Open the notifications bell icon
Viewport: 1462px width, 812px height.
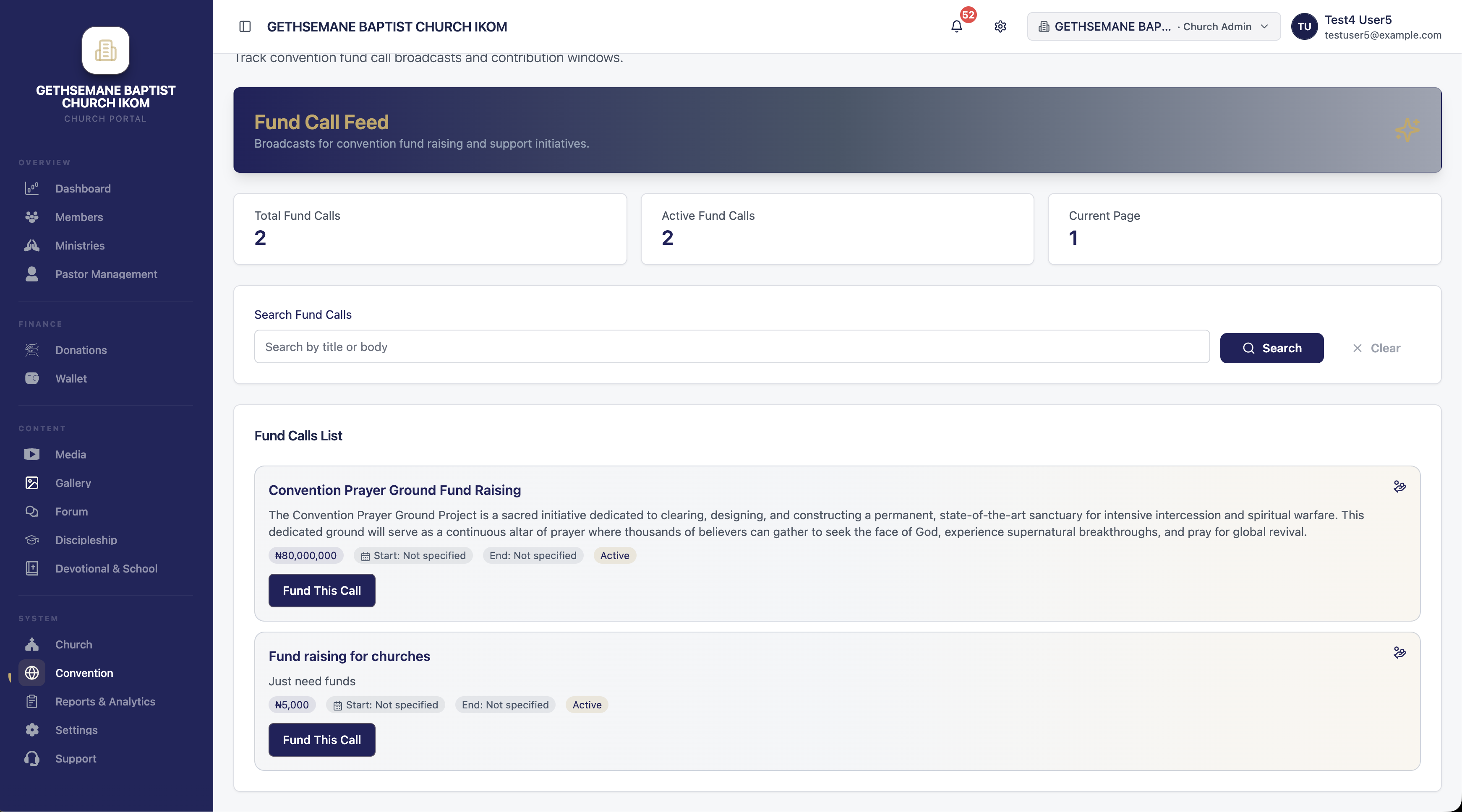[x=956, y=27]
